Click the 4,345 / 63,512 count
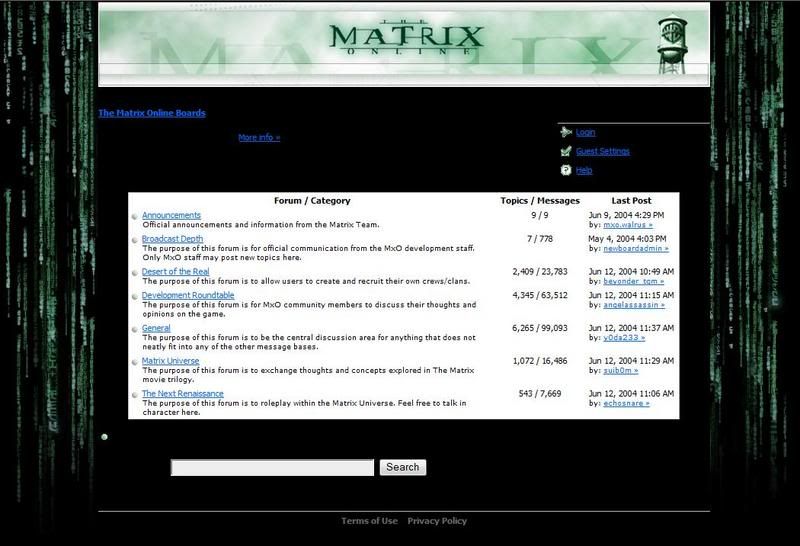This screenshot has width=800, height=546. click(x=540, y=295)
